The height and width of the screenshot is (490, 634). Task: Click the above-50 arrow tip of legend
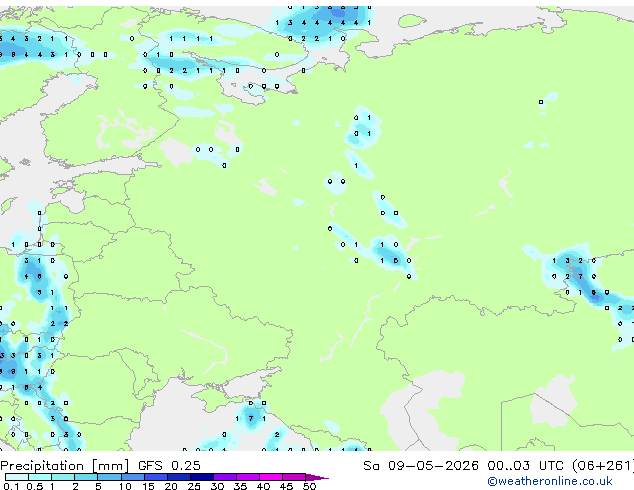coord(317,477)
